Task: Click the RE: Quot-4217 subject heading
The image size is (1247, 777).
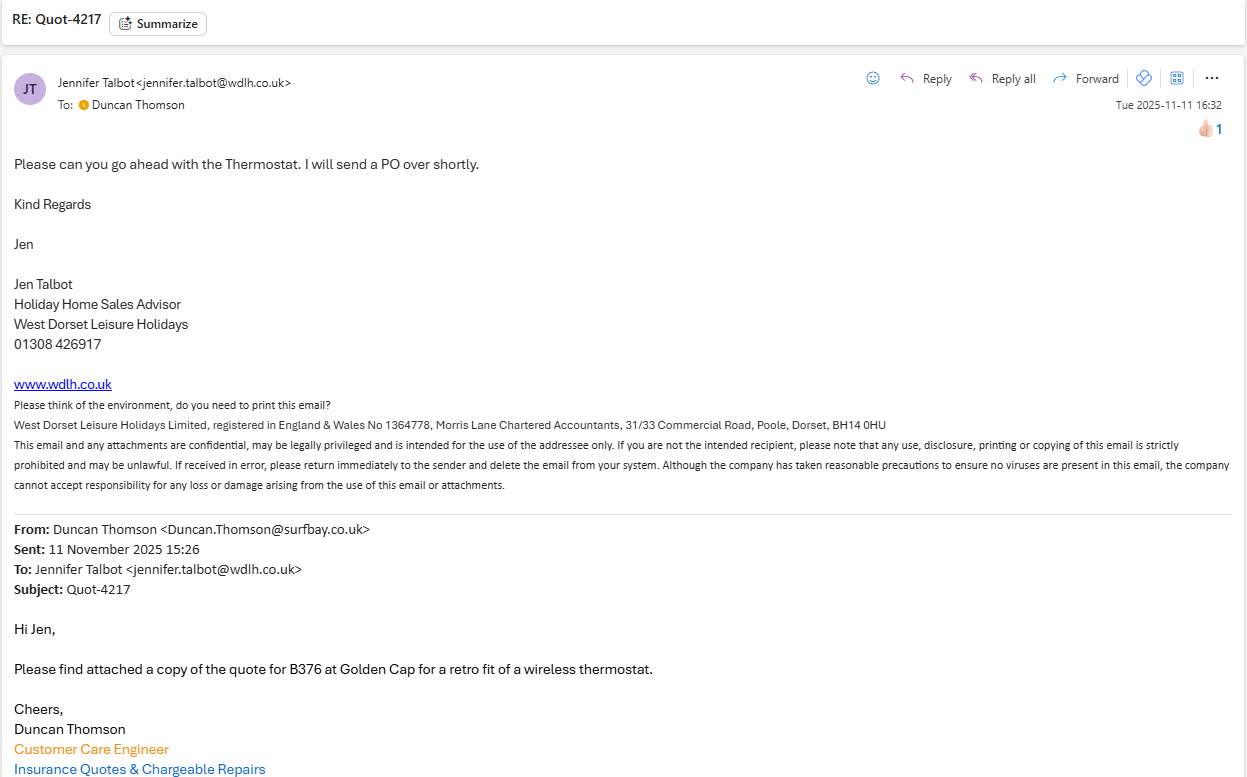Action: pyautogui.click(x=56, y=19)
